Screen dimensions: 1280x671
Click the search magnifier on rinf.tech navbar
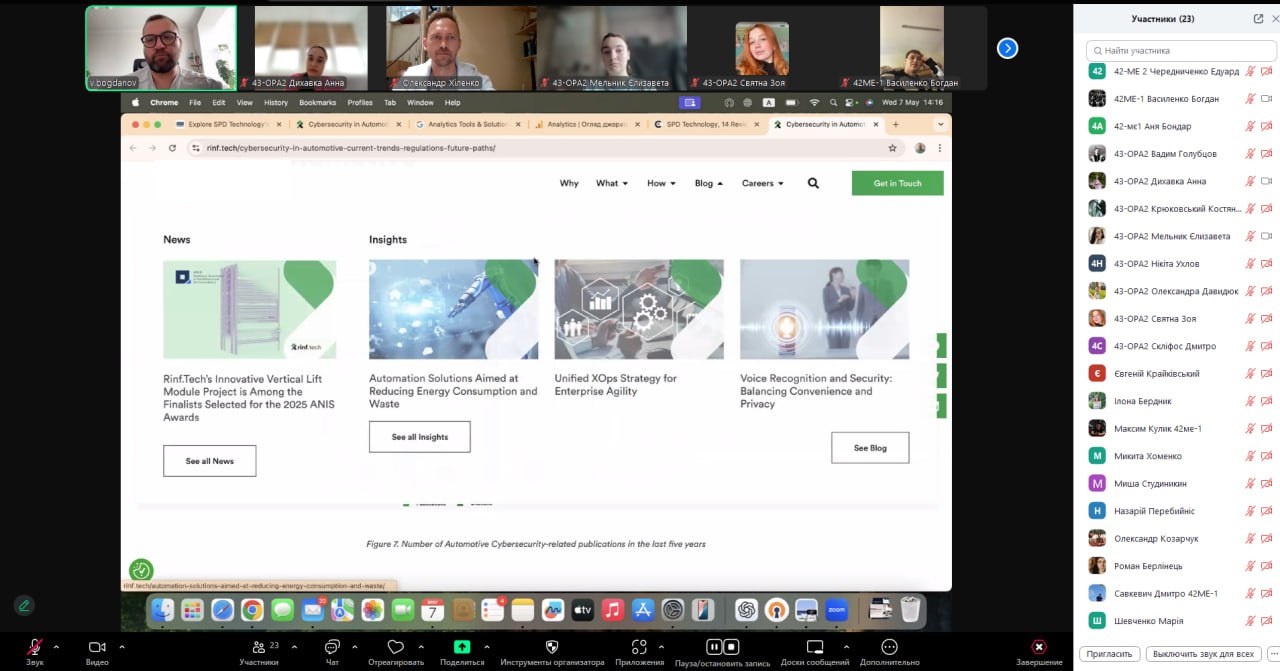pos(813,183)
